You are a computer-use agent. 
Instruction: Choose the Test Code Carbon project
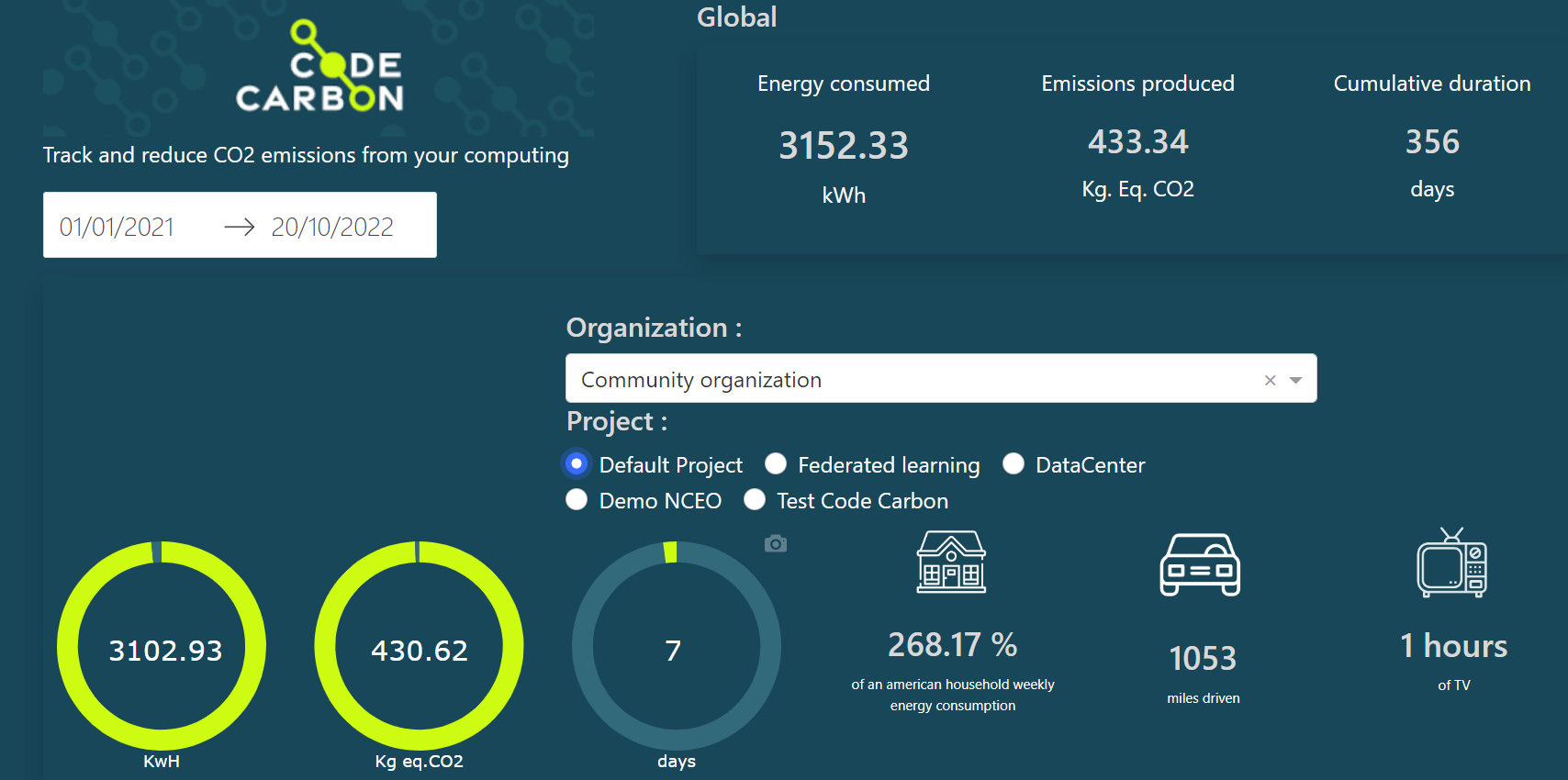click(755, 500)
